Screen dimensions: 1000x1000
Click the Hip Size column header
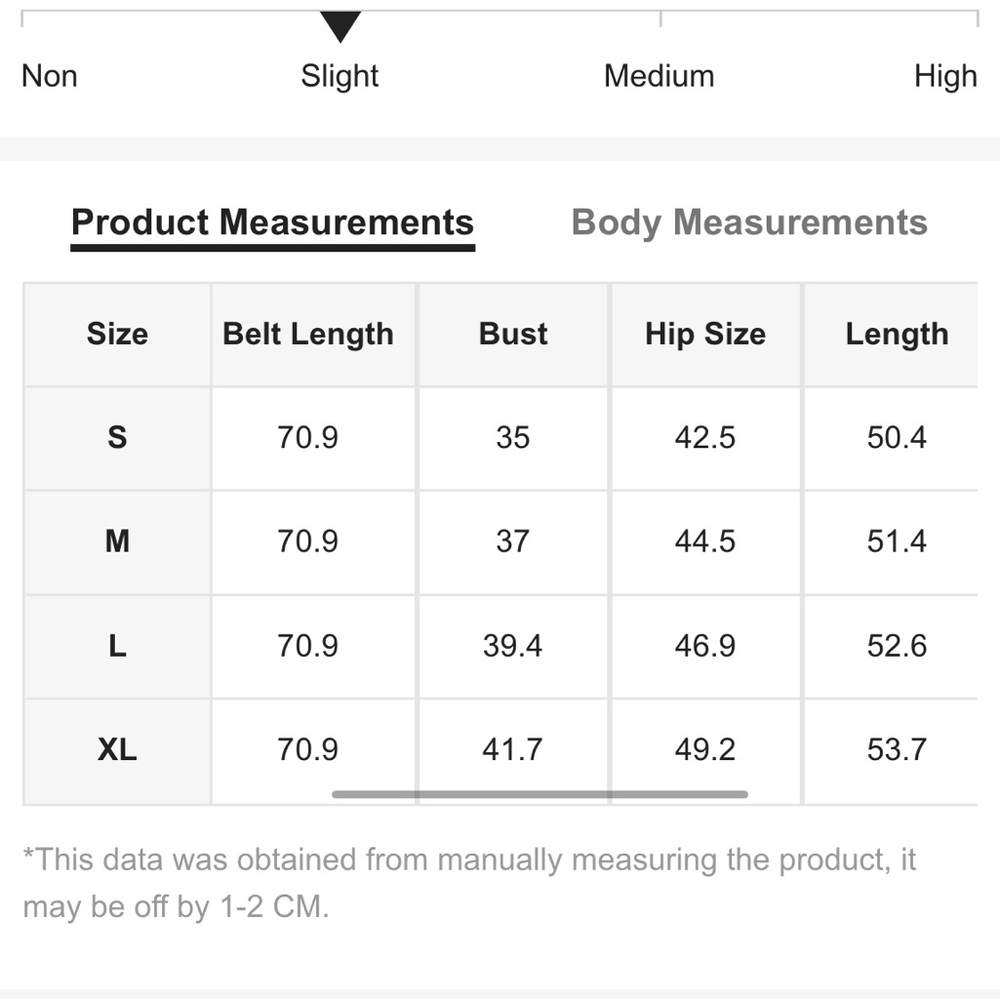705,334
